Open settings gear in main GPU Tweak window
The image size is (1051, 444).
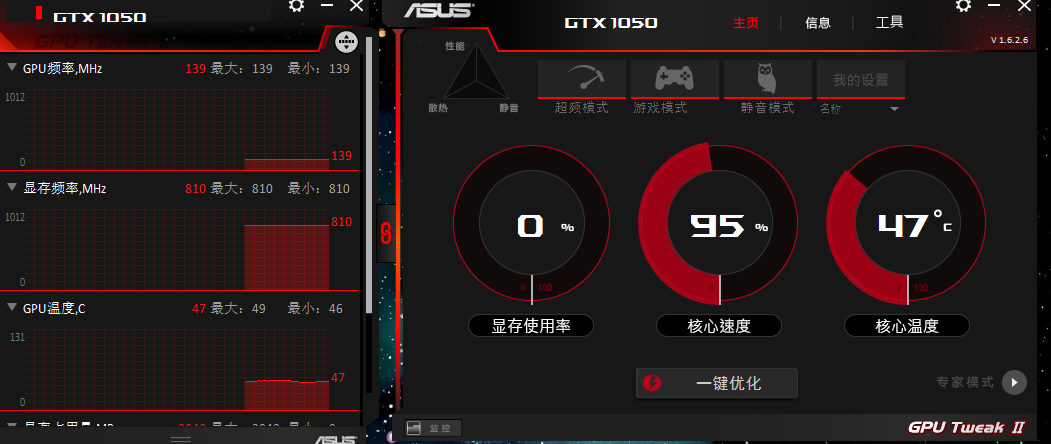click(963, 6)
